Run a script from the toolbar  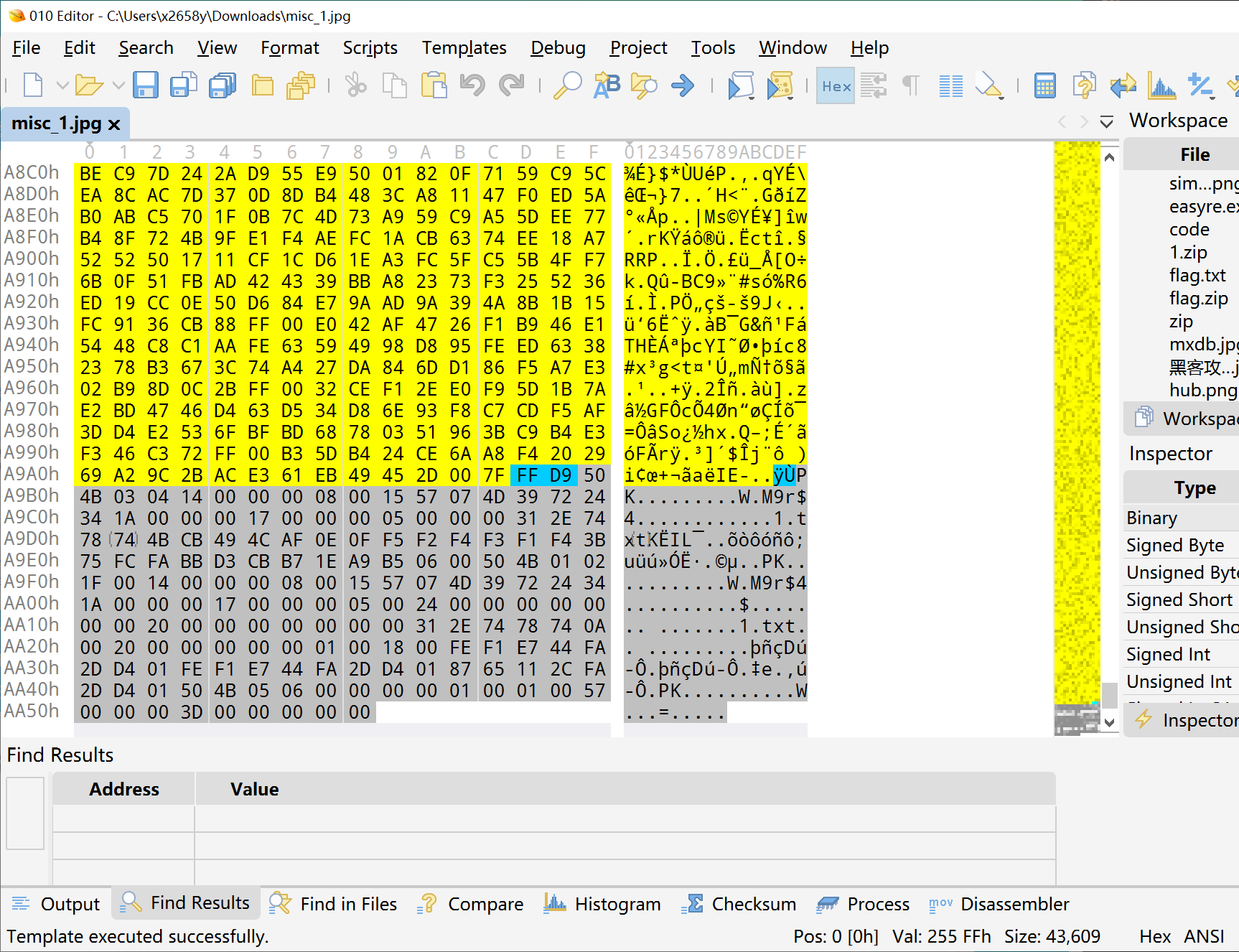[x=741, y=85]
